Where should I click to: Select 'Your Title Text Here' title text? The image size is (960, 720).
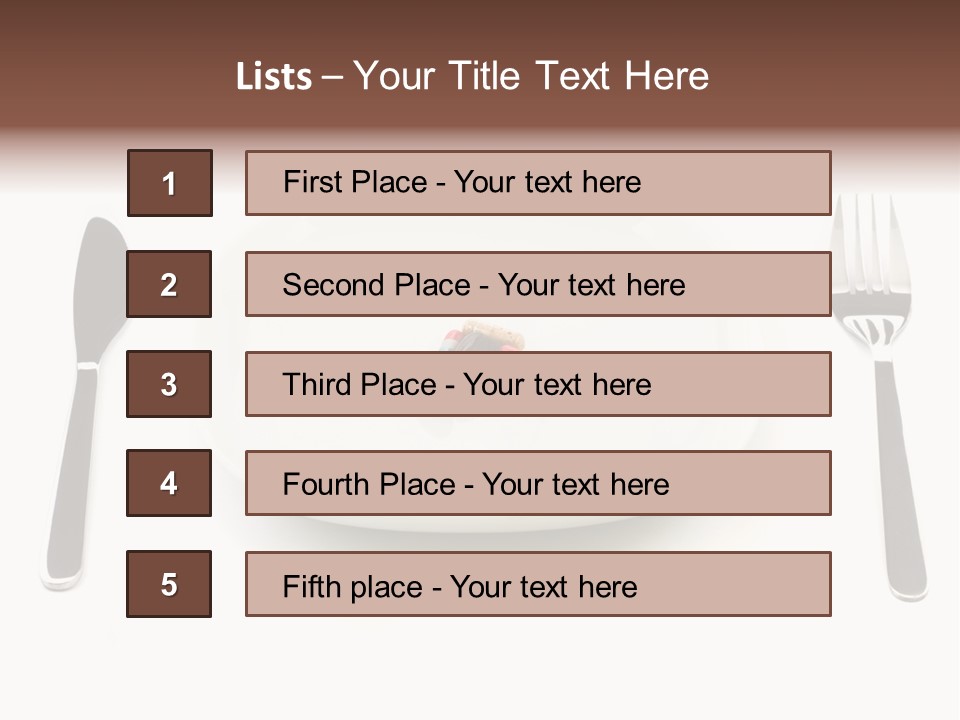[x=531, y=76]
